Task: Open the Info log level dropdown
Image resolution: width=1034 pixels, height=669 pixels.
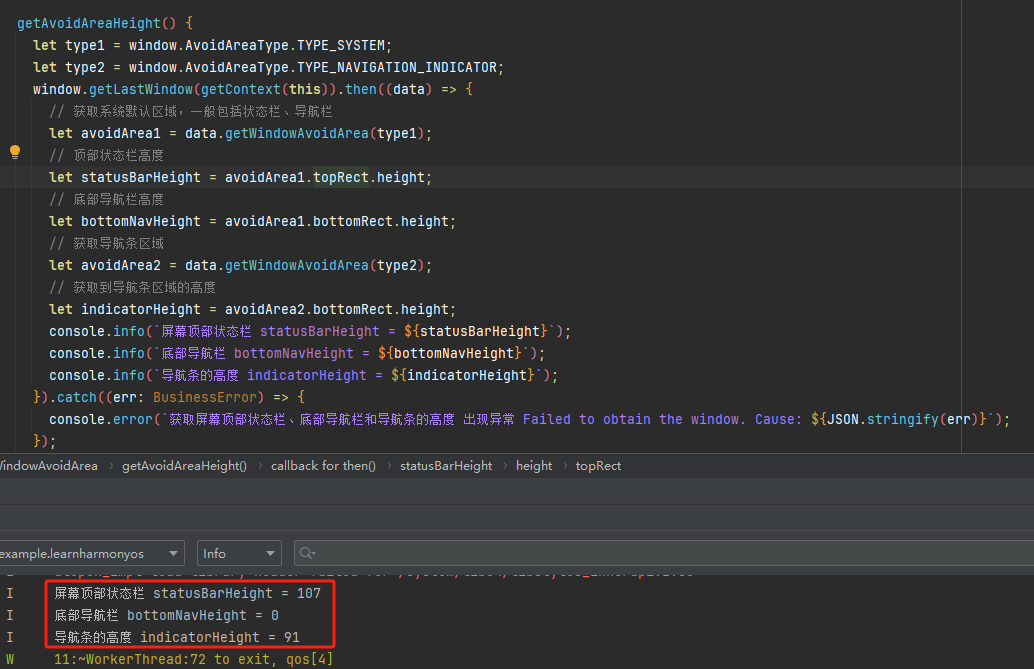Action: (x=239, y=554)
